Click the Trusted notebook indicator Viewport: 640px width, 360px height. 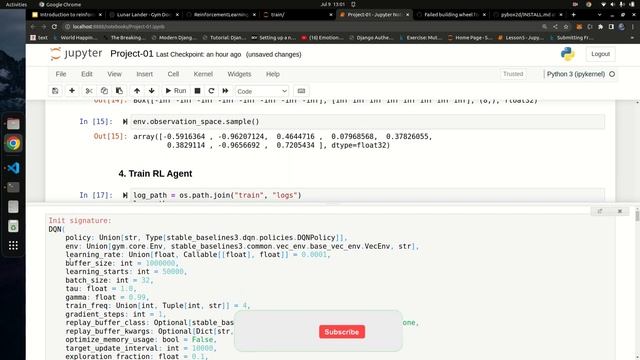tap(513, 74)
